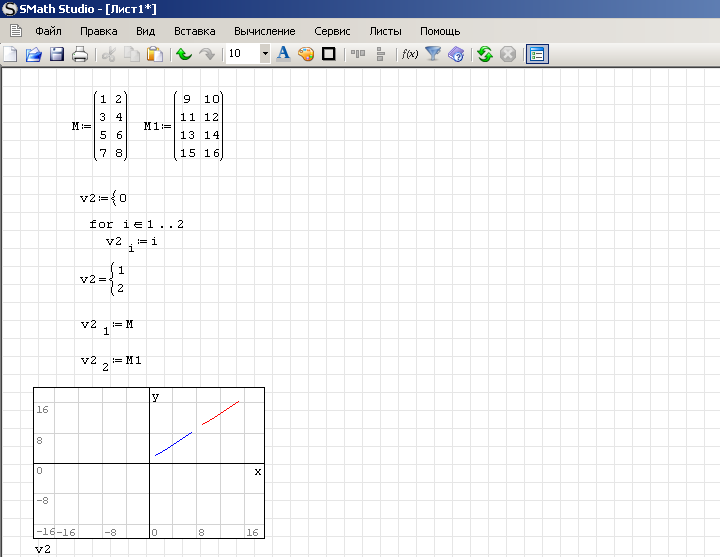The height and width of the screenshot is (557, 720).
Task: Click the New document icon
Action: (x=11, y=54)
